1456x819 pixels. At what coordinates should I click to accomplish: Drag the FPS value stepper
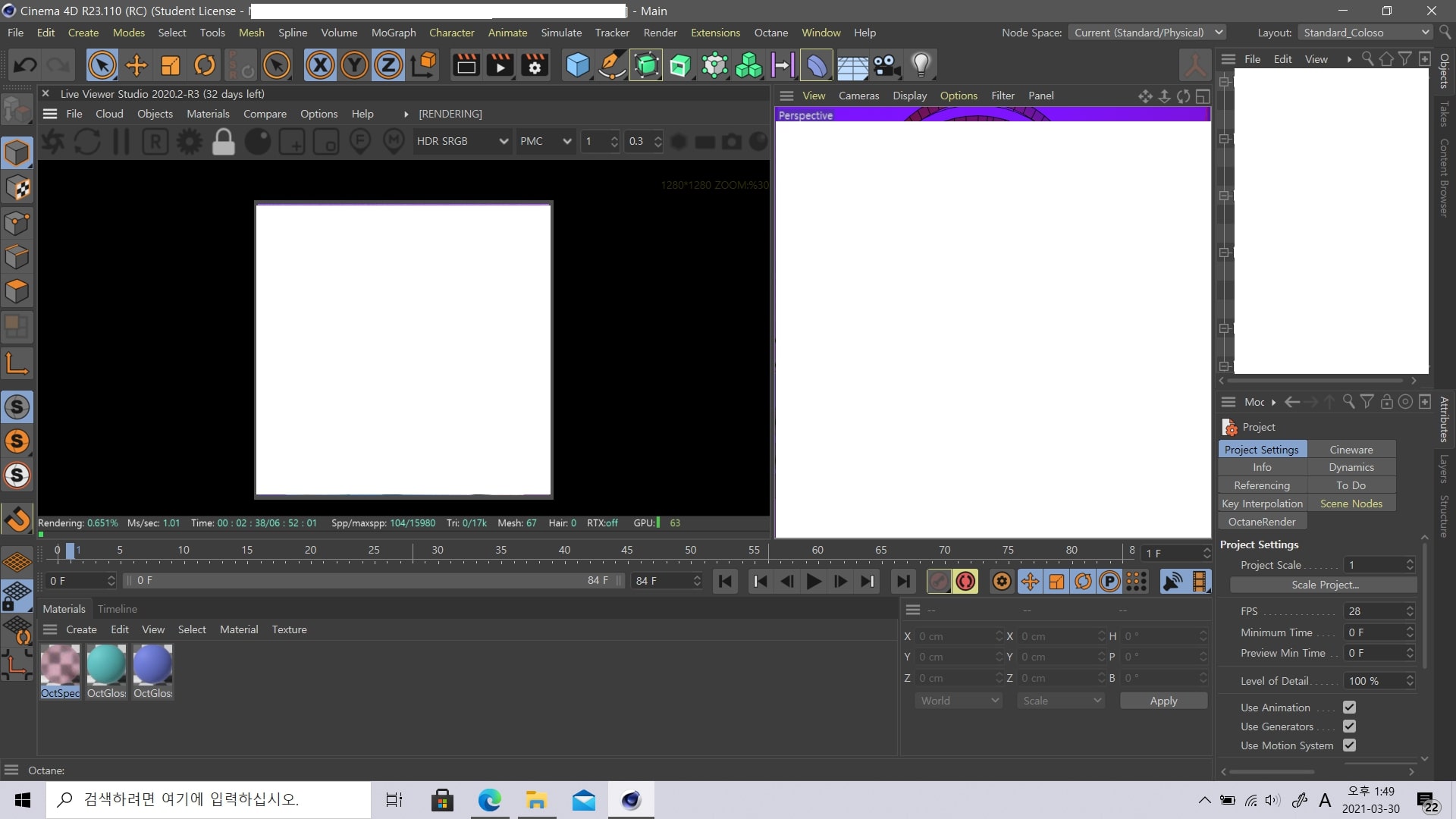(1411, 611)
